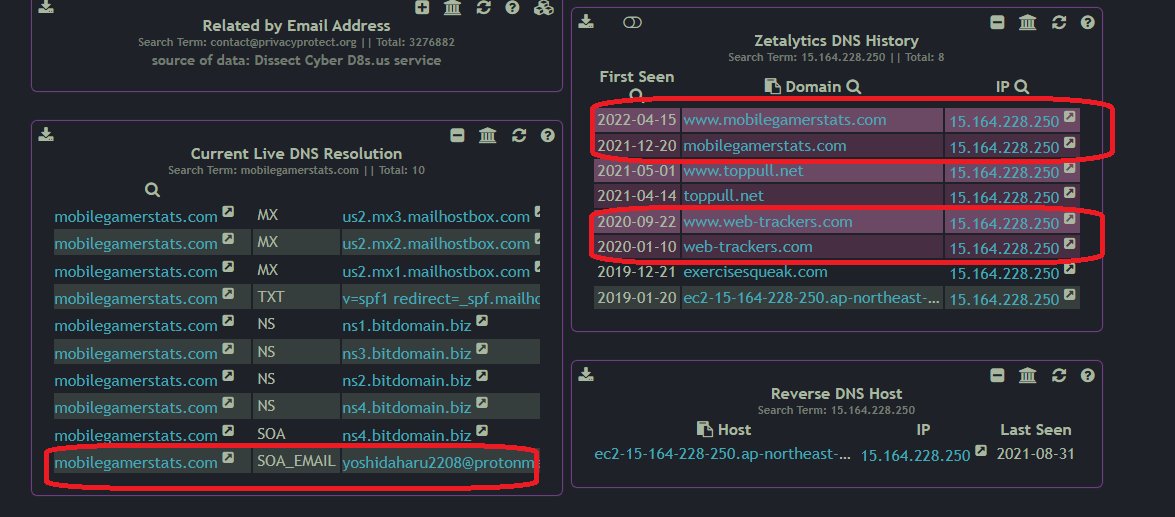
Task: Click IP 15.164.228.250 in the 2022-04-15 row
Action: [1004, 121]
